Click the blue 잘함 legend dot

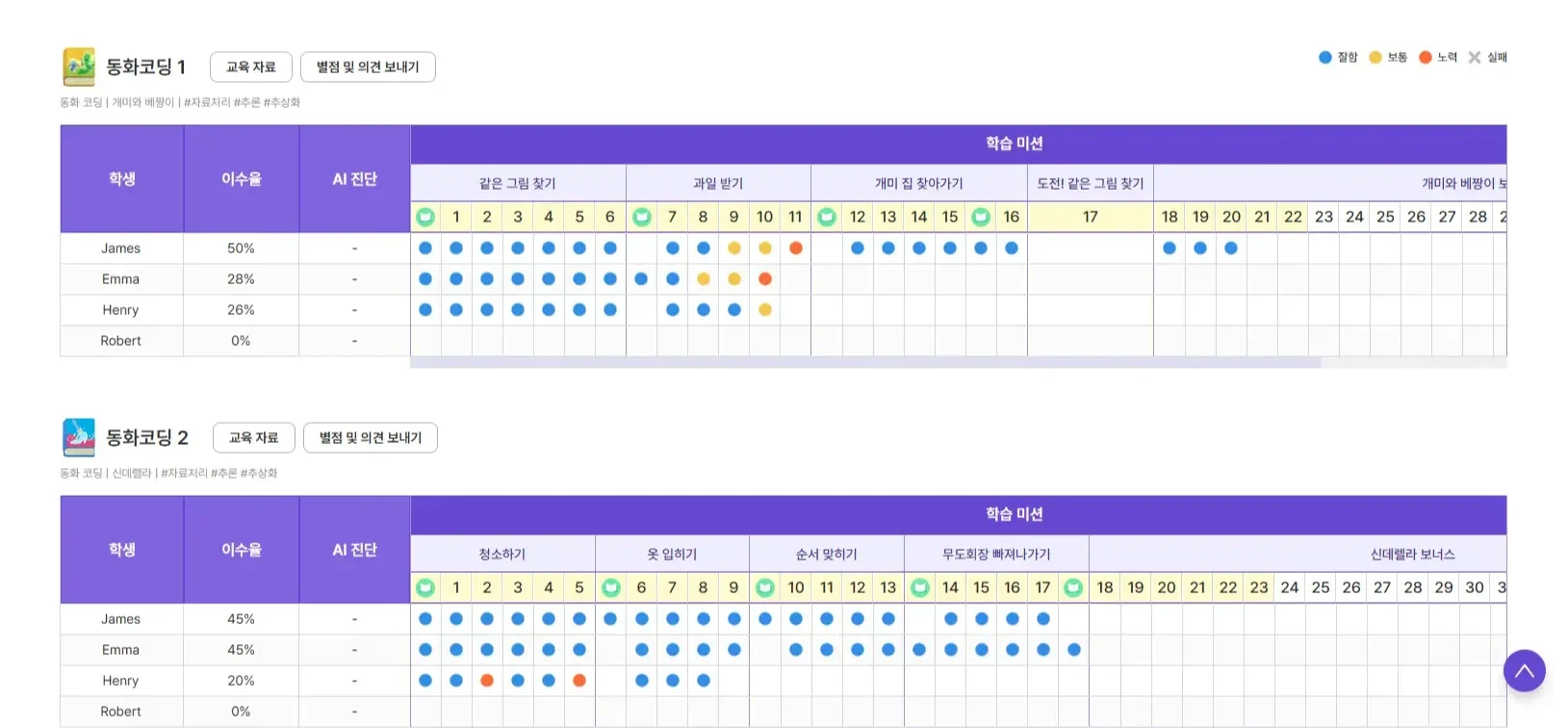1325,58
